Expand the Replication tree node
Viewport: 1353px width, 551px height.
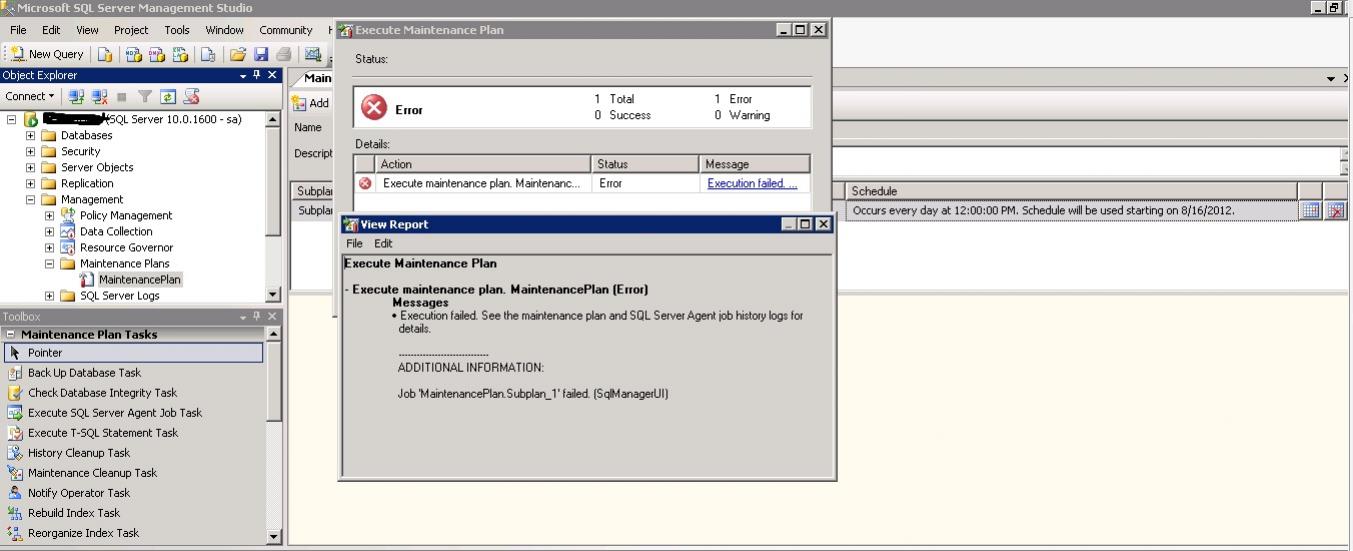tap(31, 183)
